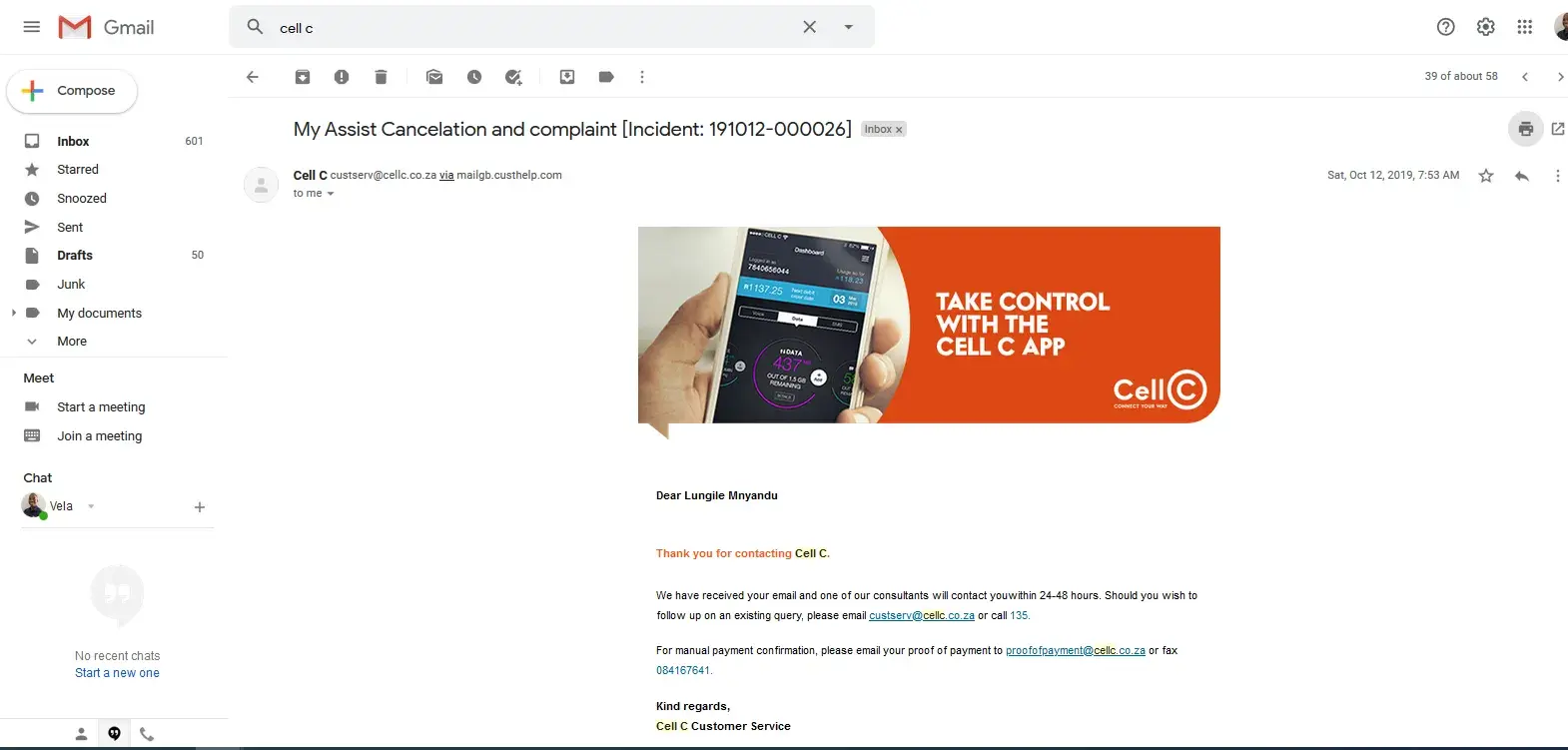
Task: Click Vela's profile picture in Chat
Action: coord(34,505)
